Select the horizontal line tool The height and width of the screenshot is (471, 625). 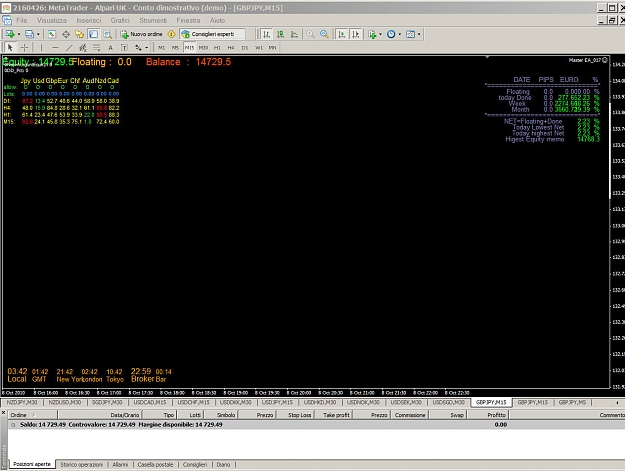pyautogui.click(x=55, y=48)
